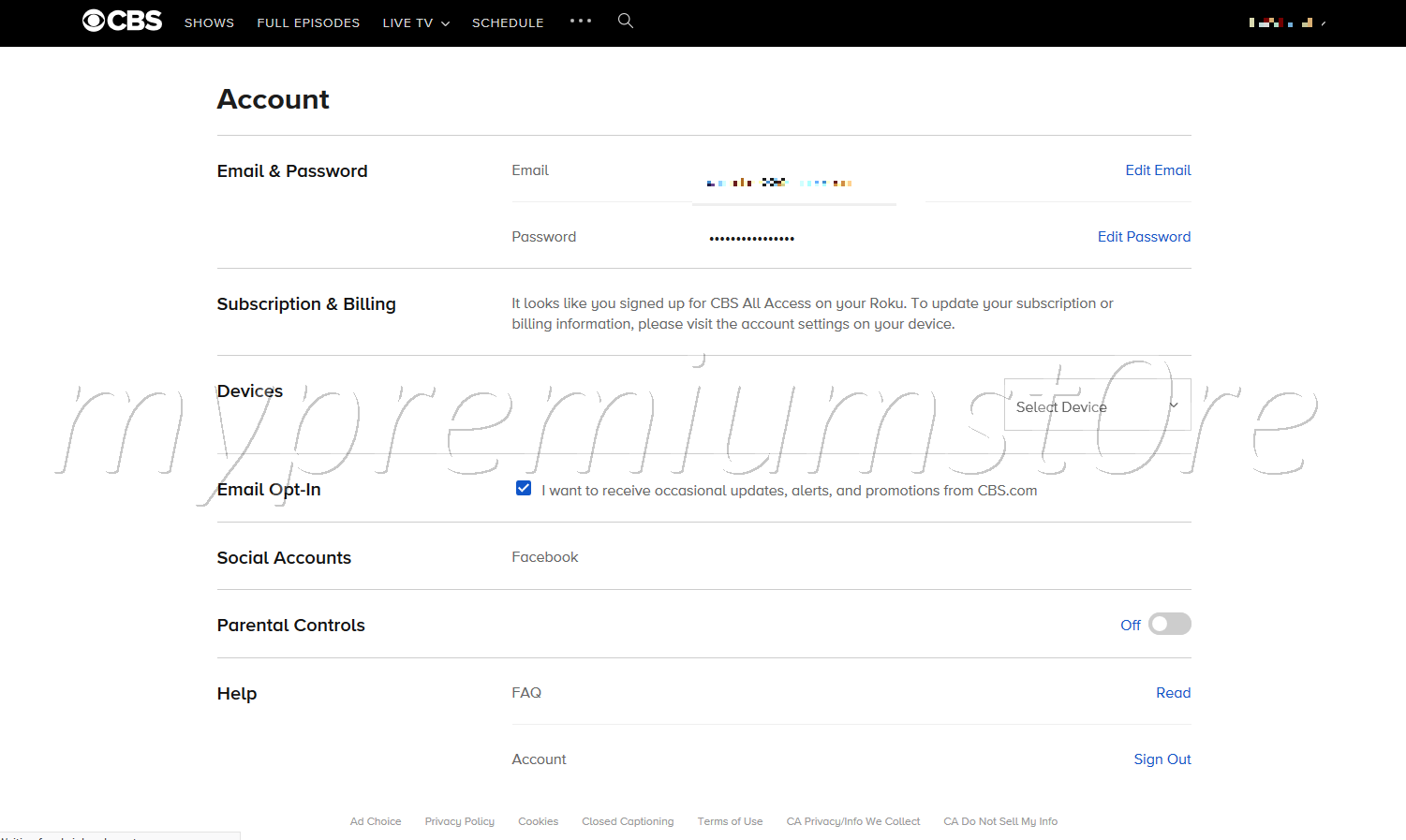The image size is (1406, 840).
Task: Click Read next to FAQ
Action: point(1173,693)
